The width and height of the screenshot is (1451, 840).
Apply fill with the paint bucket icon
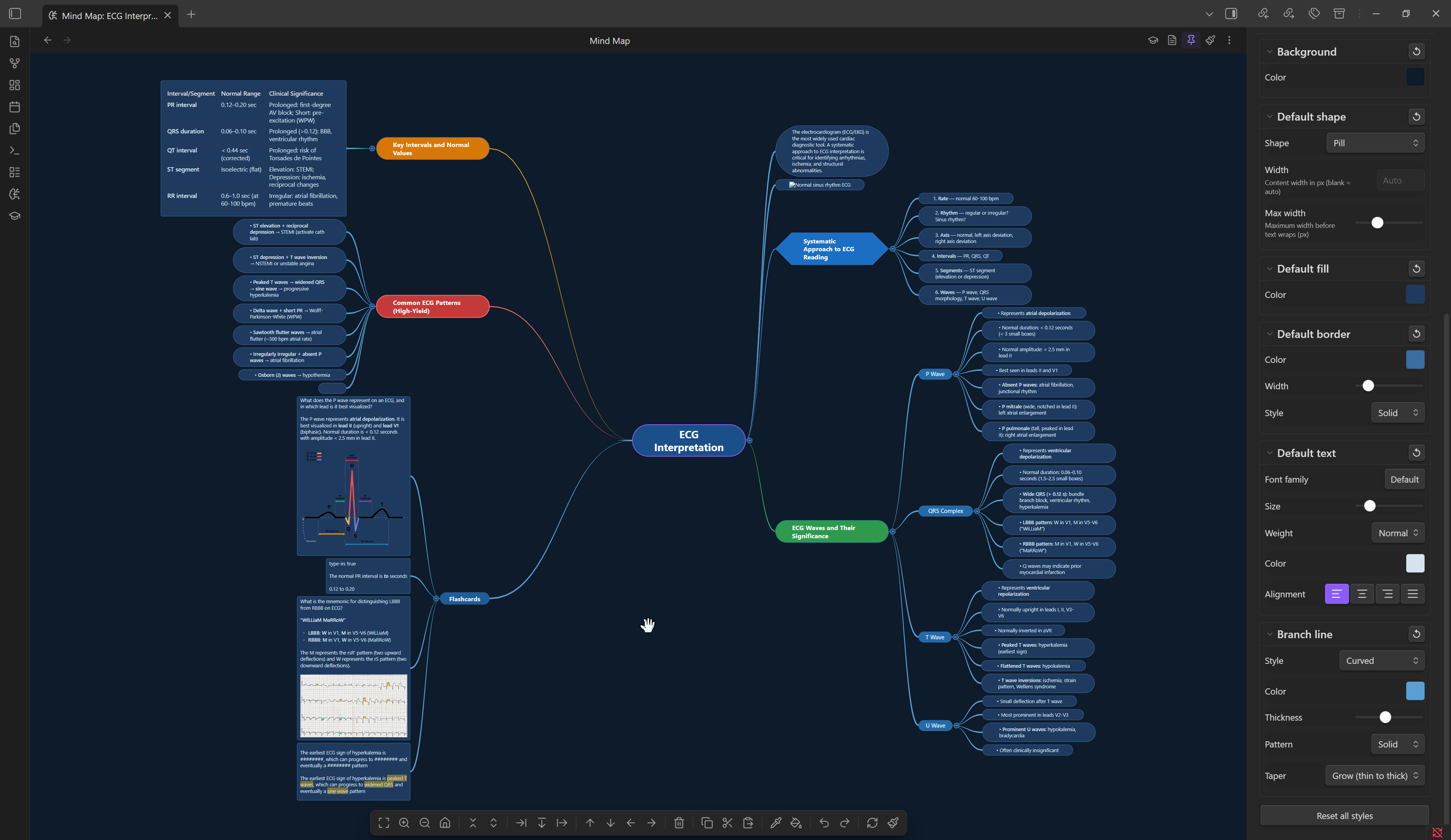pos(796,823)
